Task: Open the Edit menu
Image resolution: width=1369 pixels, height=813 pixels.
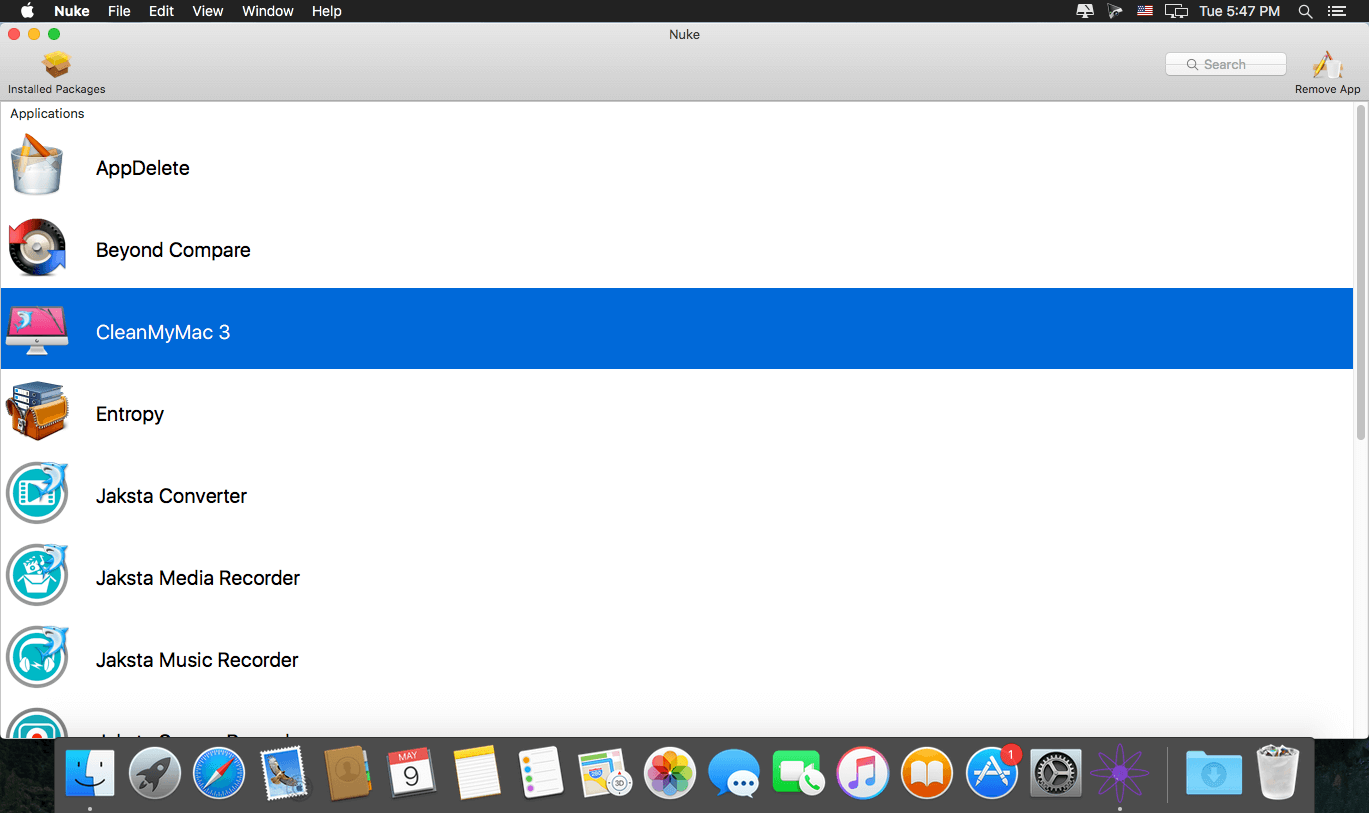Action: [161, 11]
